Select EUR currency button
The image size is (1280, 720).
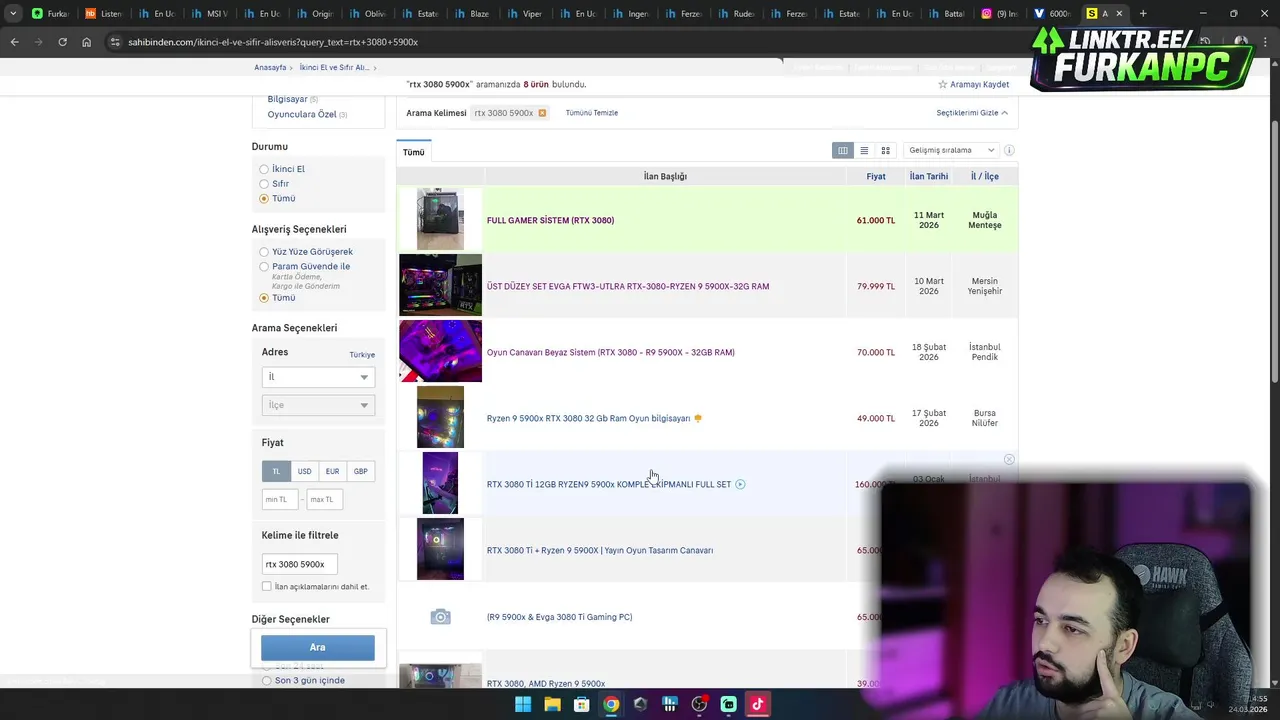(x=332, y=471)
